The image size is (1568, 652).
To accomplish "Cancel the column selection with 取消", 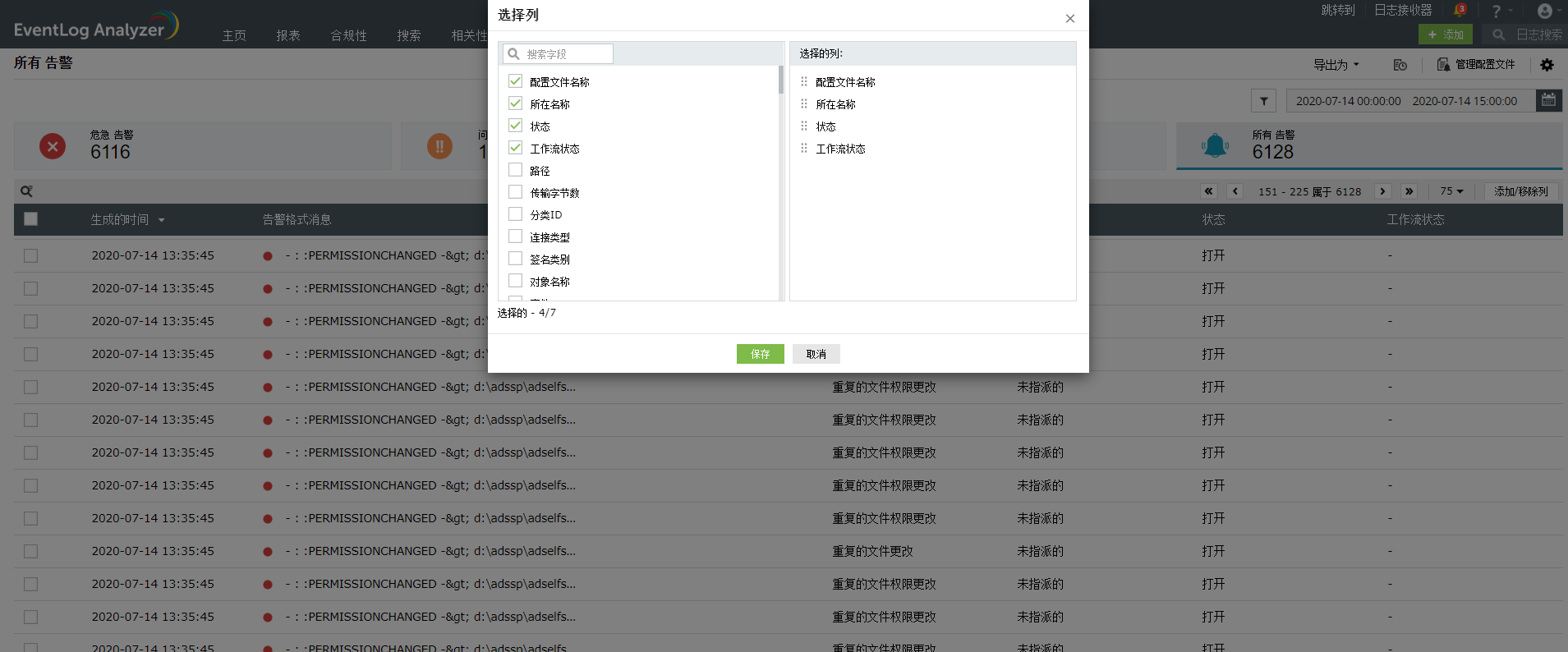I will [x=816, y=354].
